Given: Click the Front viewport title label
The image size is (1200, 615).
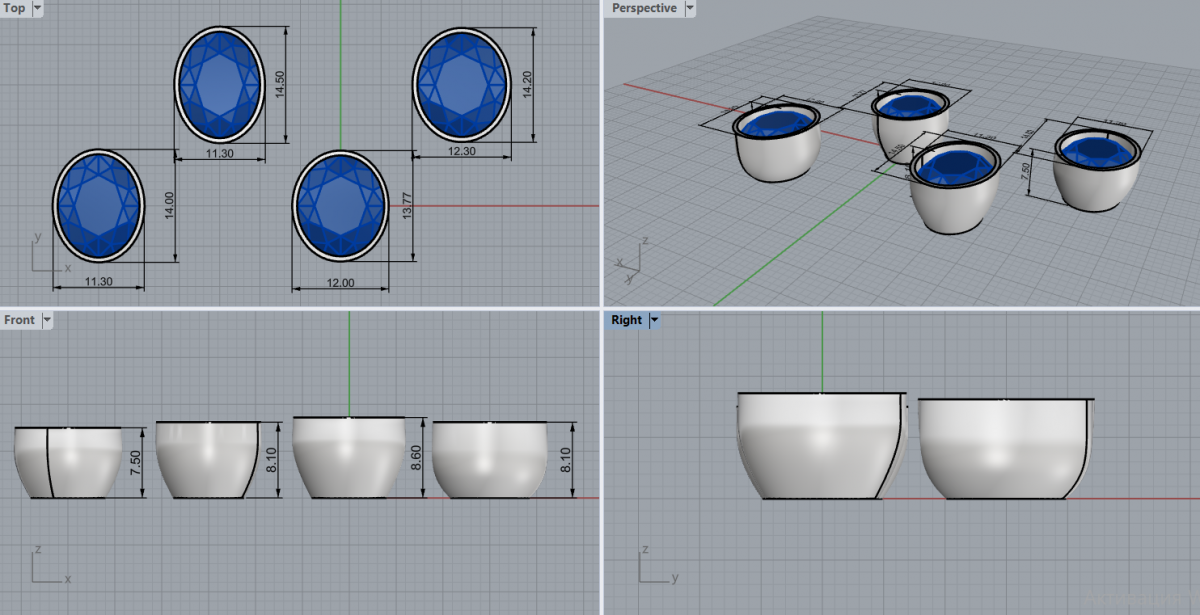Looking at the screenshot, I should 19,320.
